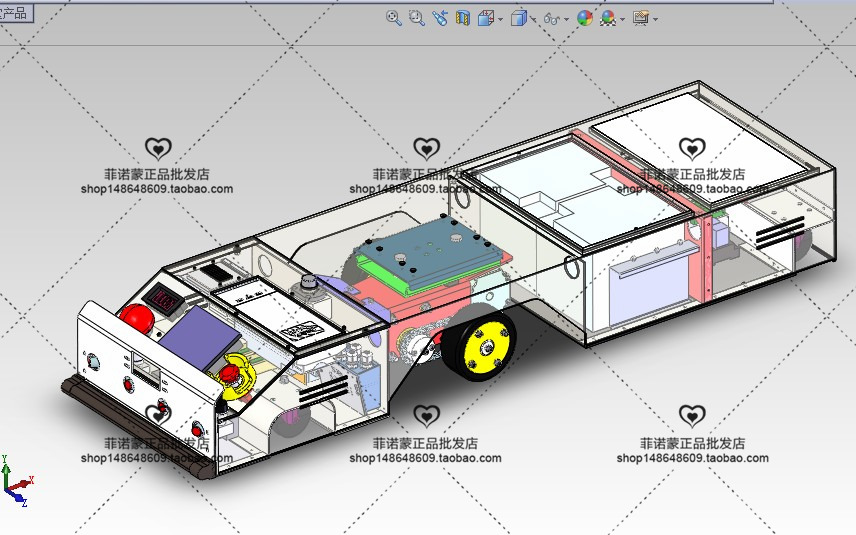Open the View Settings monitor icon
Screen dimensions: 856x535
click(641, 18)
